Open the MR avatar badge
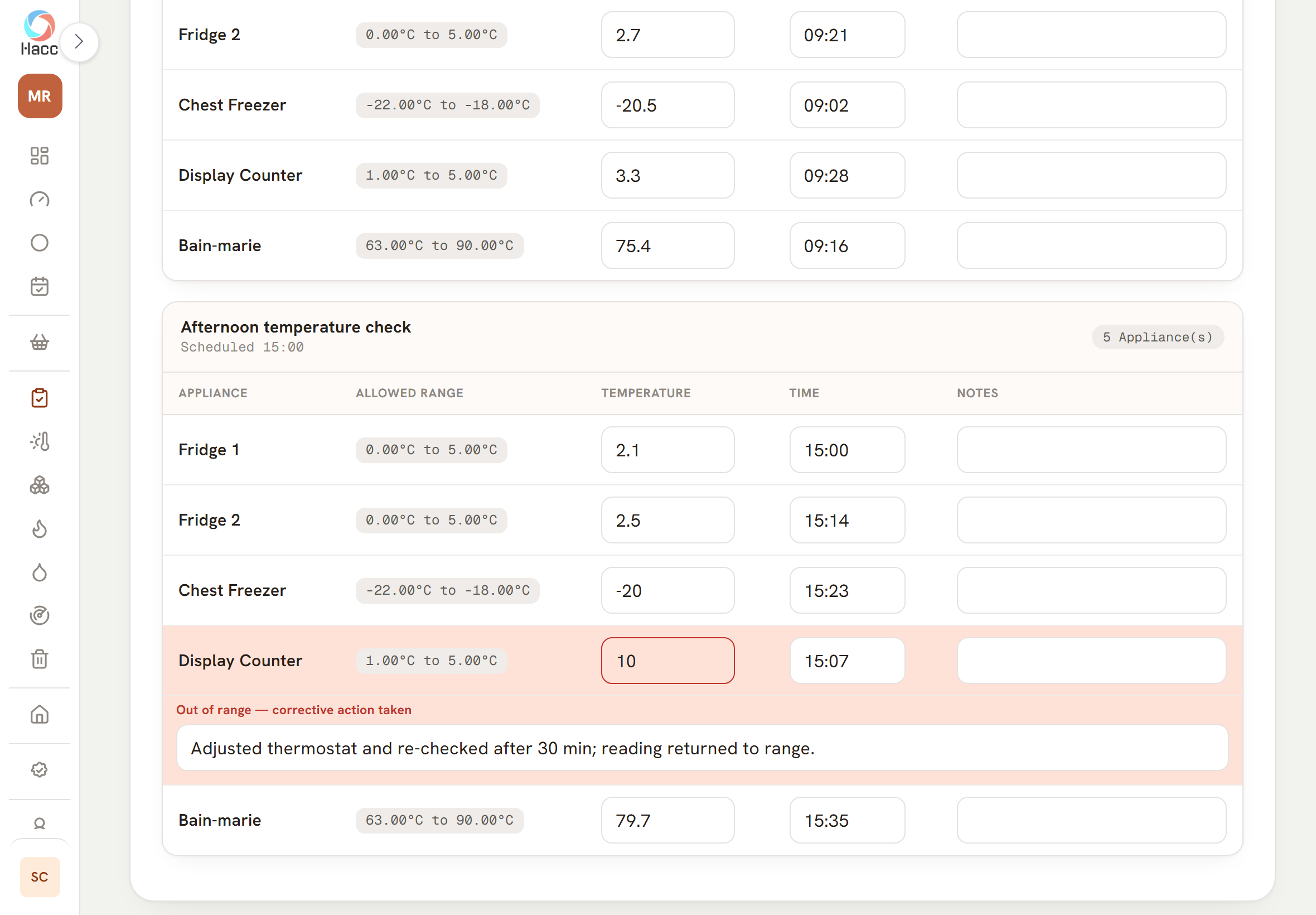The height and width of the screenshot is (915, 1316). 40,96
